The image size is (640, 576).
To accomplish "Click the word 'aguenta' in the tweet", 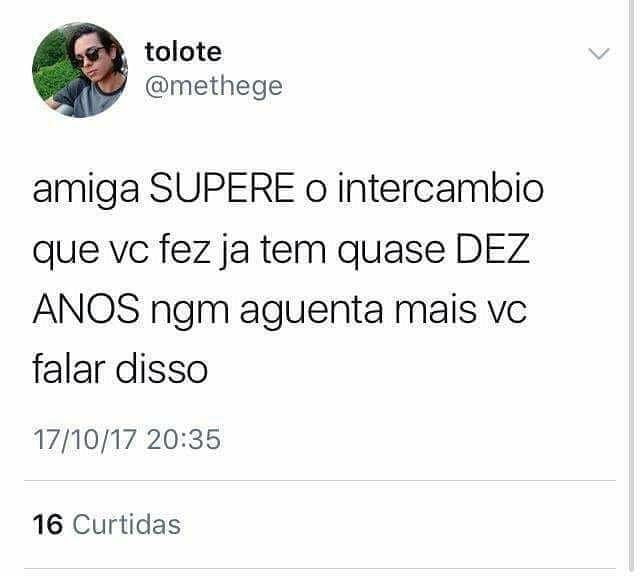I will pos(311,311).
